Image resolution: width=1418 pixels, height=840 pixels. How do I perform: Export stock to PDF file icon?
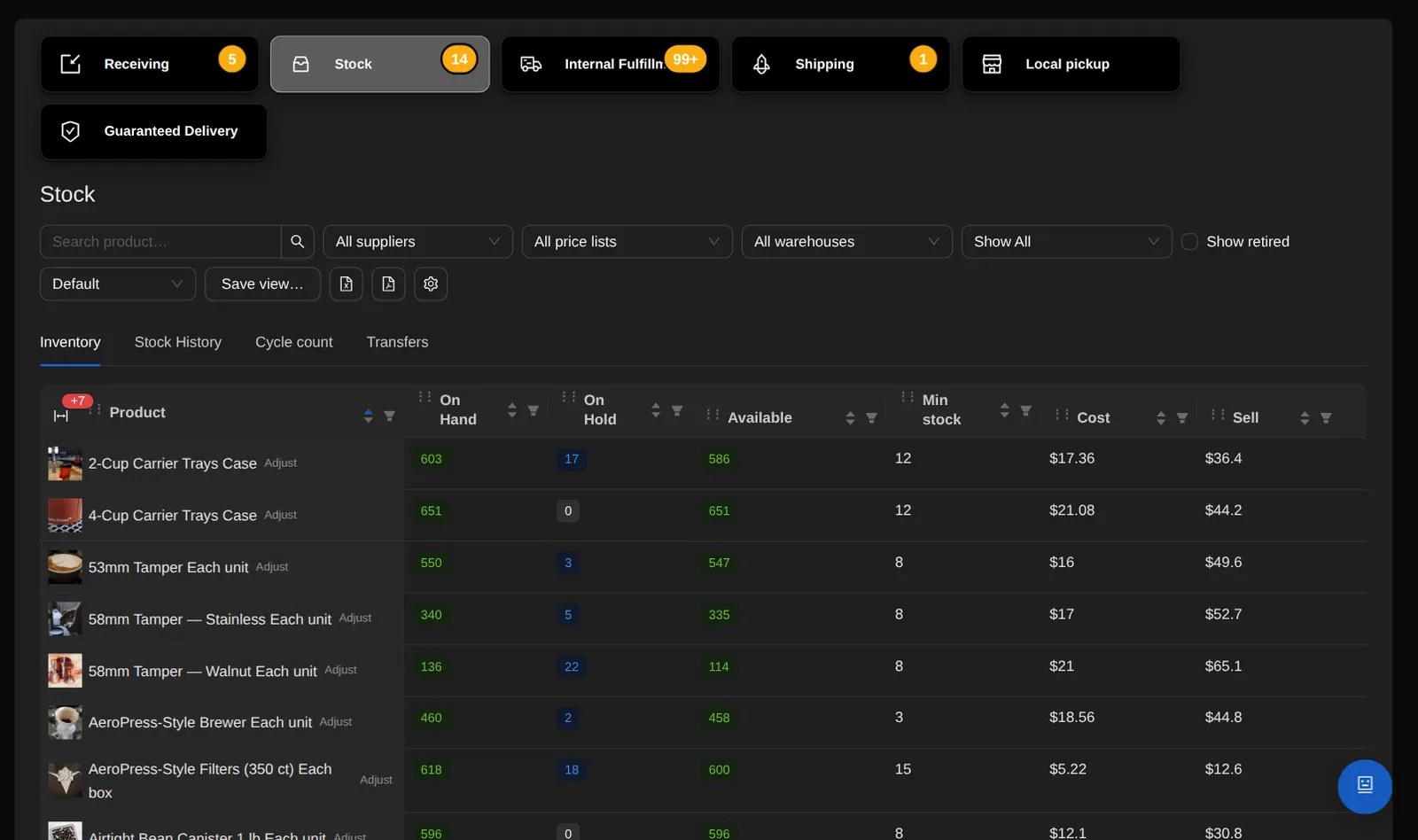388,284
